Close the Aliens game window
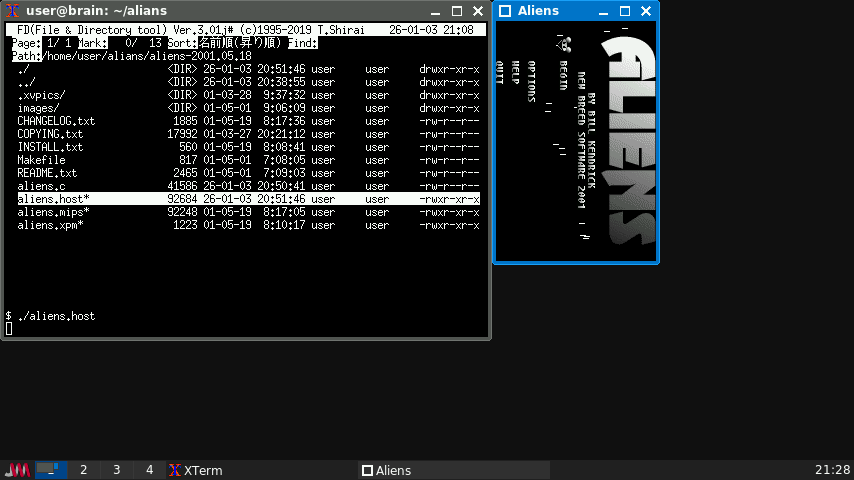This screenshot has width=854, height=480. (645, 11)
